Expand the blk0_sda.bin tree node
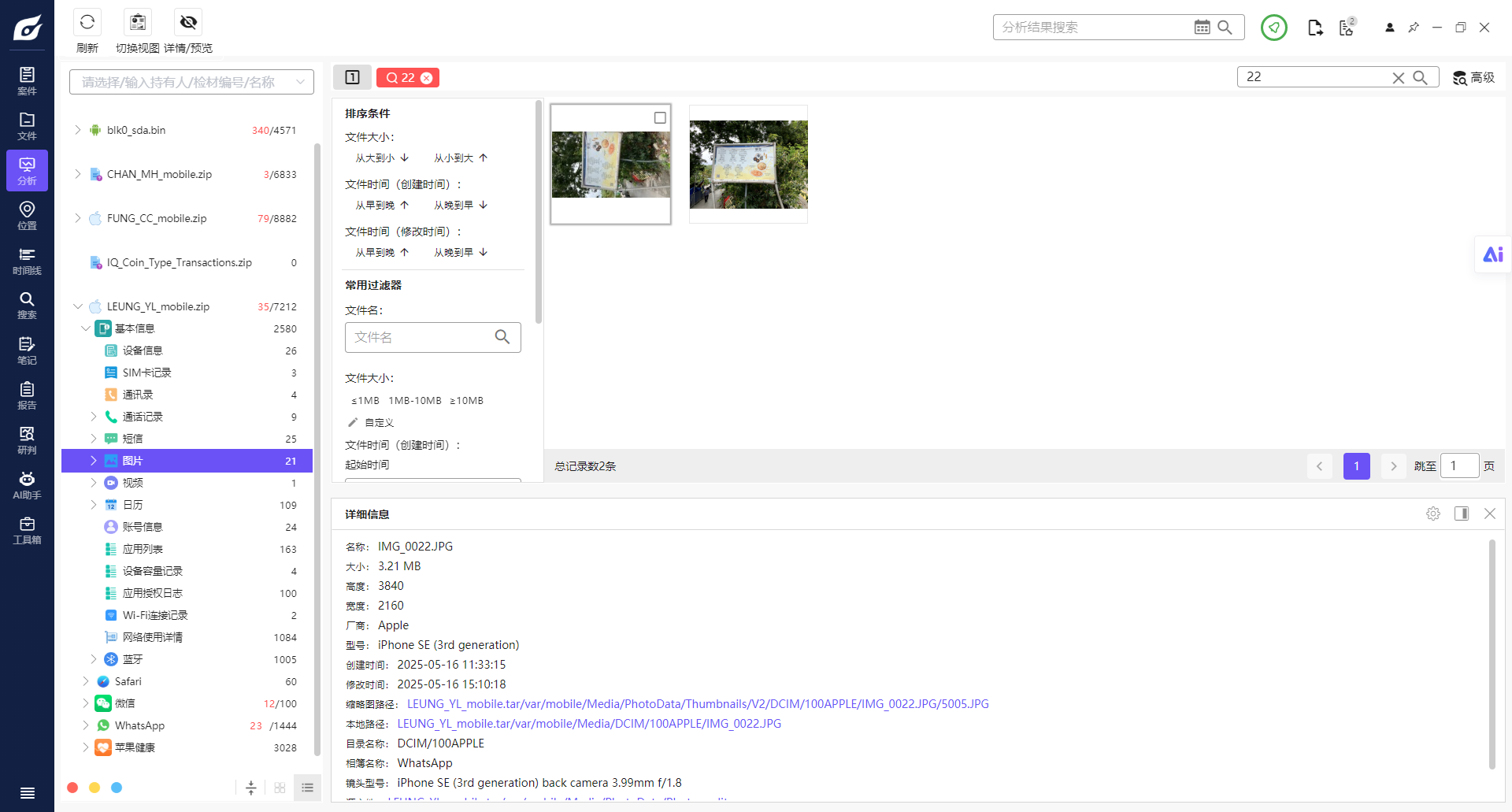The image size is (1512, 812). coord(78,130)
